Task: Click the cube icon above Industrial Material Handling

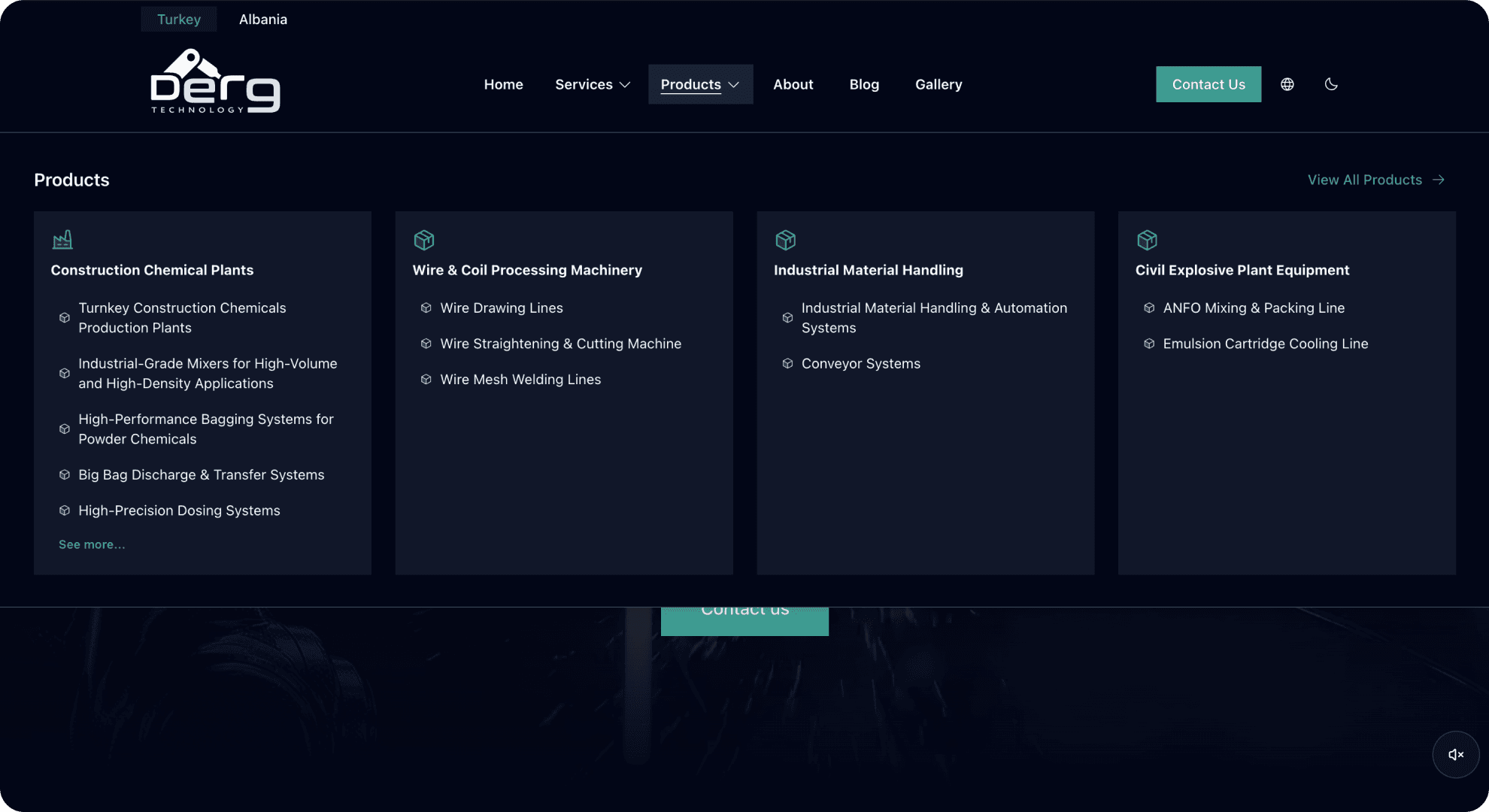Action: 785,240
